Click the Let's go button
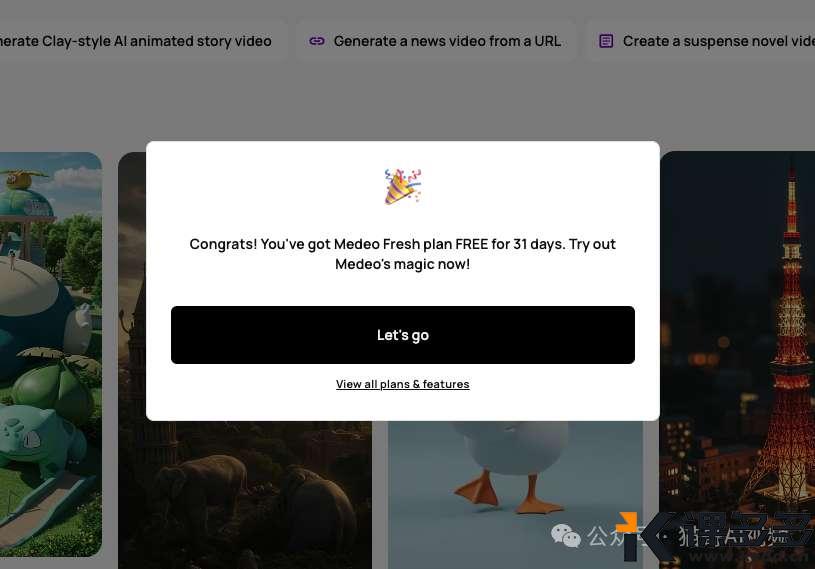This screenshot has width=815, height=569. click(402, 335)
